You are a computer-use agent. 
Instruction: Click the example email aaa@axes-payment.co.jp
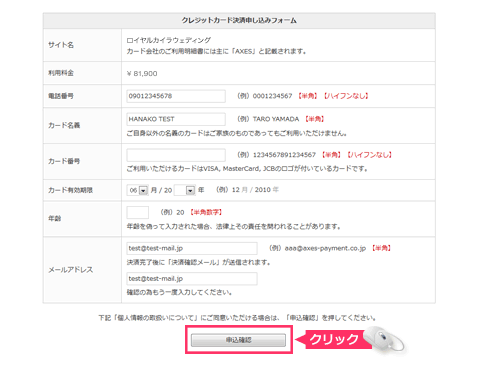pos(325,248)
